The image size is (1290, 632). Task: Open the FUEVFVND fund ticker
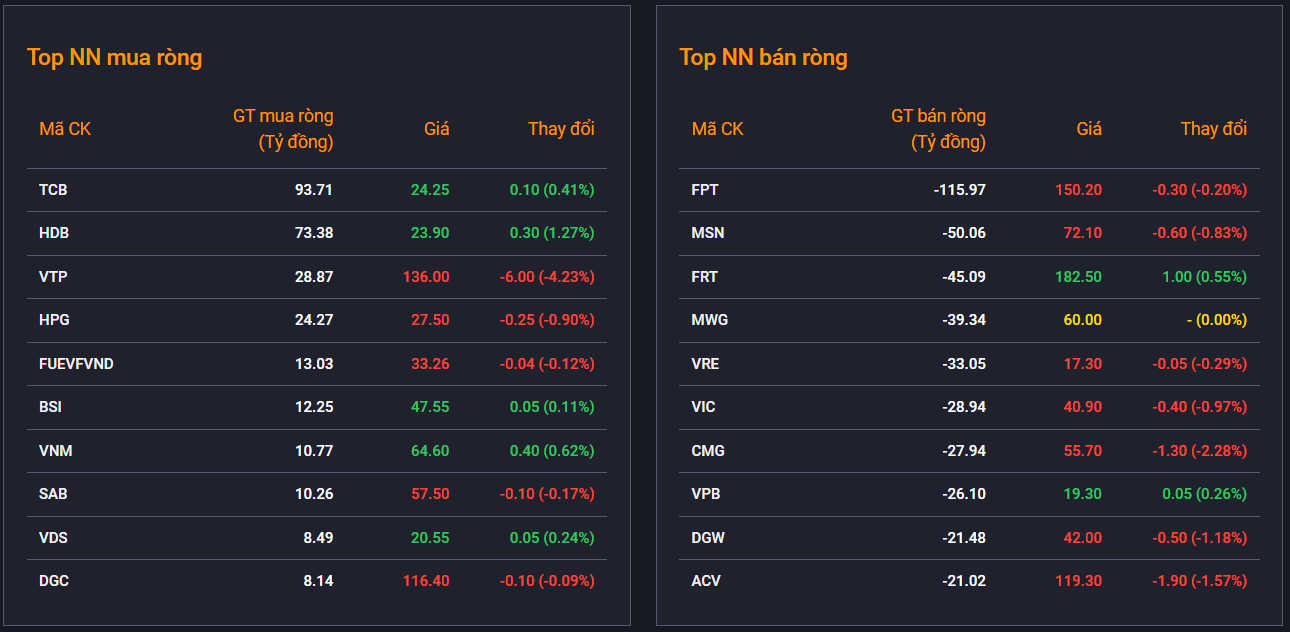pyautogui.click(x=76, y=364)
